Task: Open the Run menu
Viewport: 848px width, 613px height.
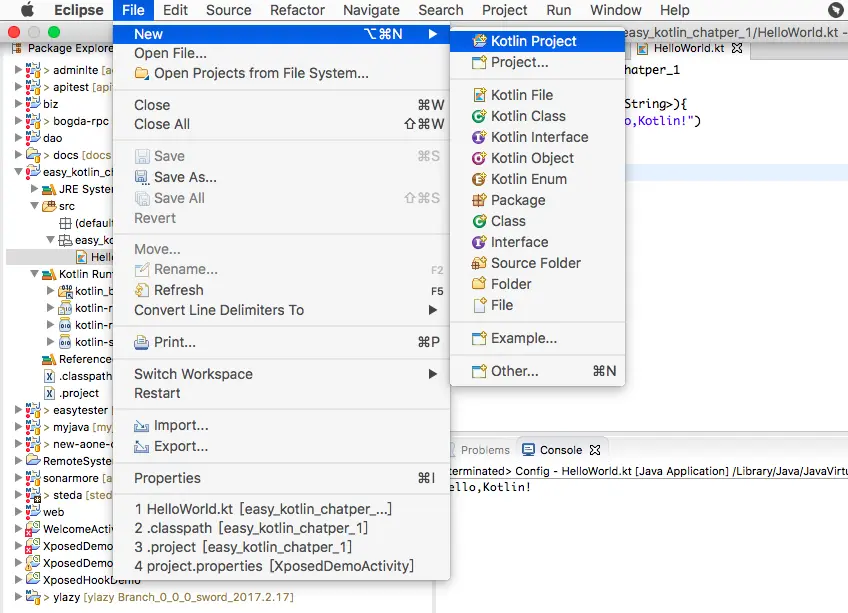Action: tap(559, 10)
